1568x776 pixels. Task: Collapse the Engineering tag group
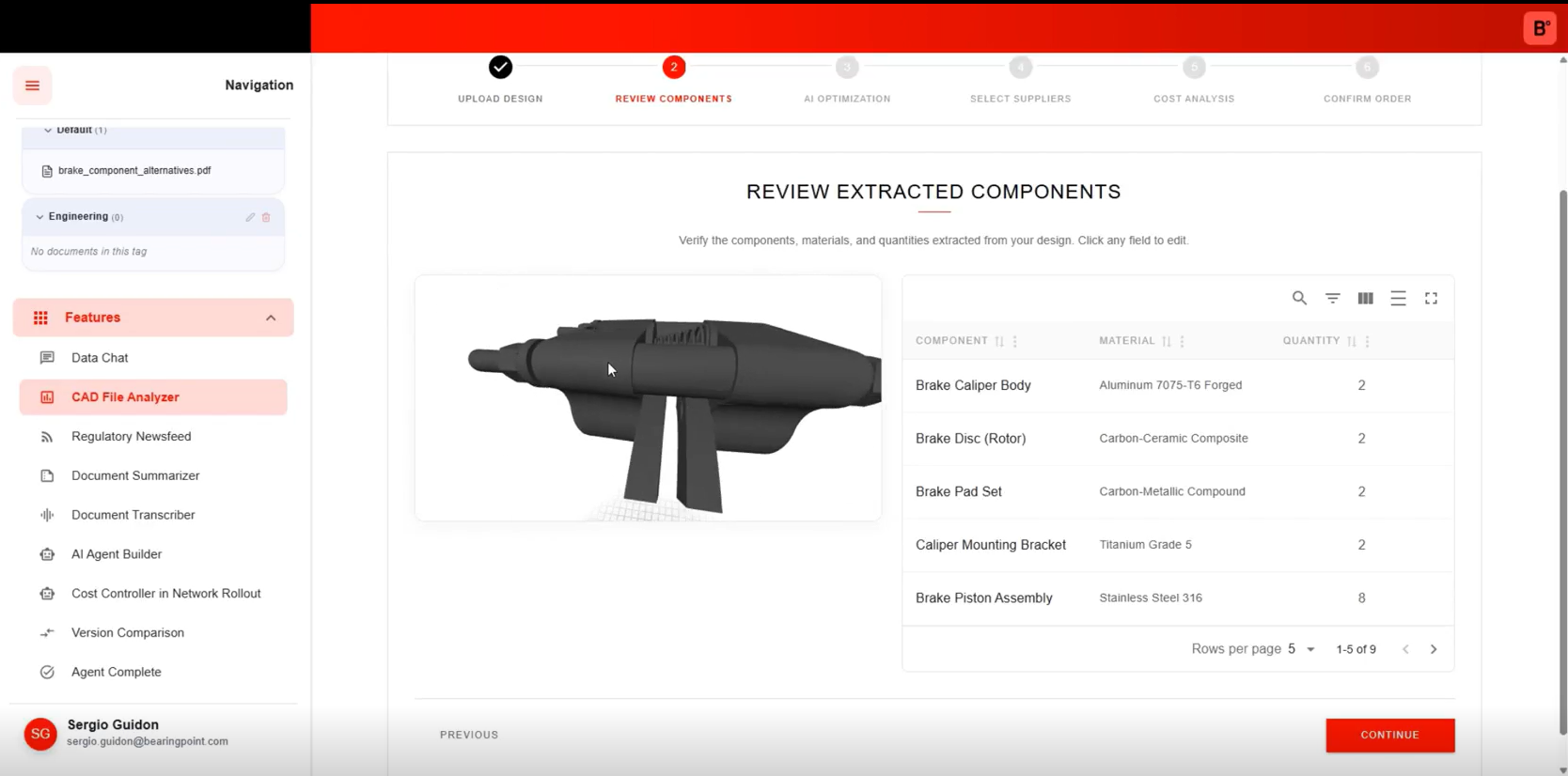coord(39,217)
